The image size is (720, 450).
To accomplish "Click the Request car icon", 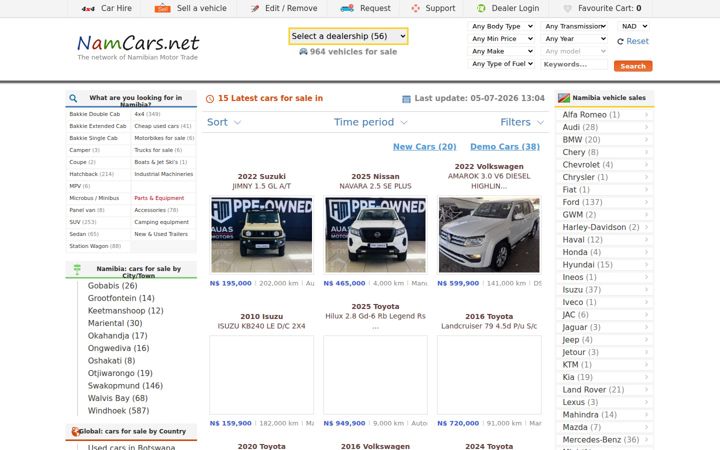I will [x=347, y=8].
